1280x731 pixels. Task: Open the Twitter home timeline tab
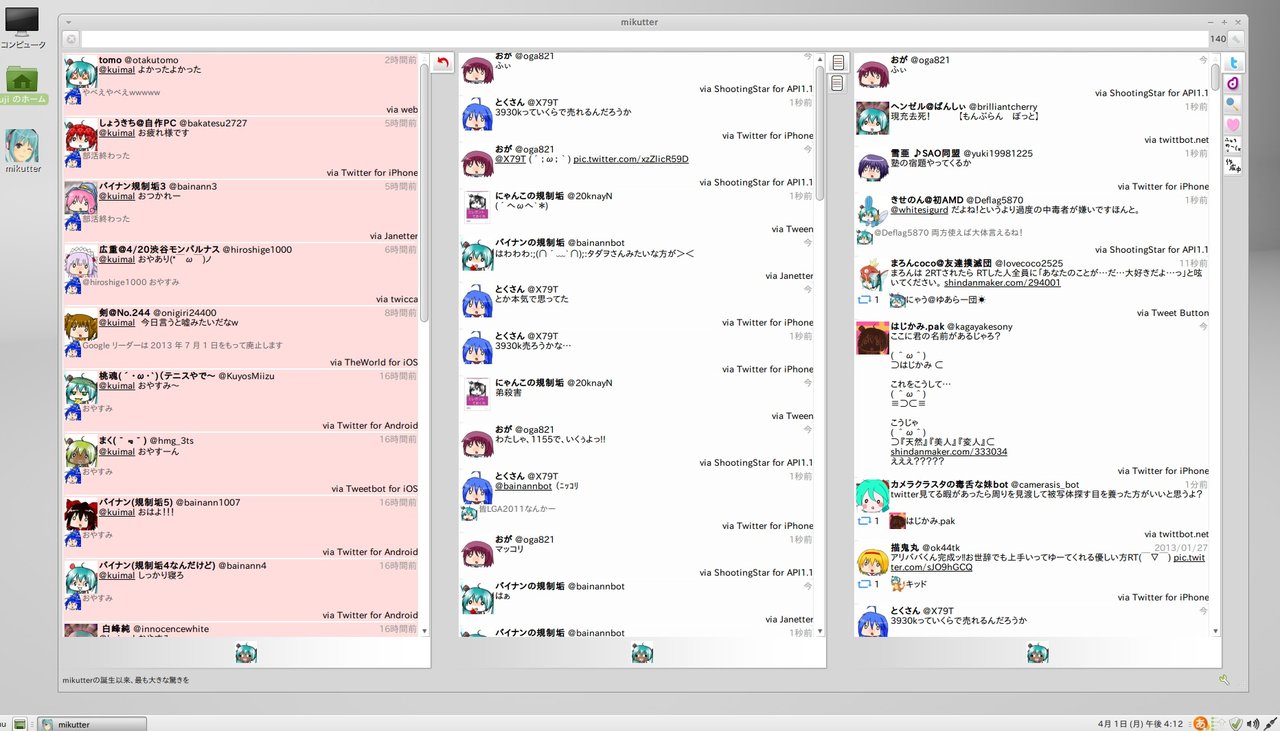[x=1234, y=63]
